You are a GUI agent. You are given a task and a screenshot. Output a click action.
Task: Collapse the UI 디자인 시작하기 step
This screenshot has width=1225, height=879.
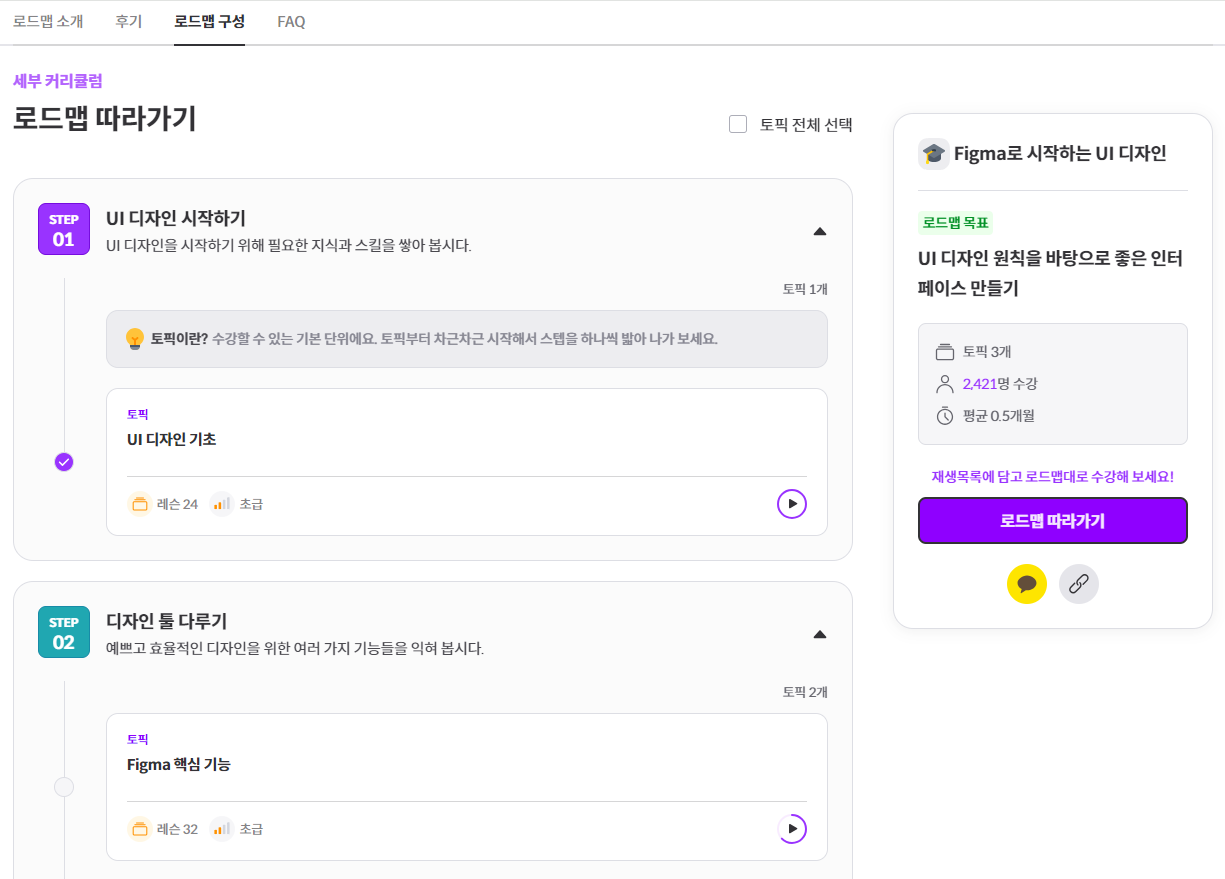tap(820, 231)
